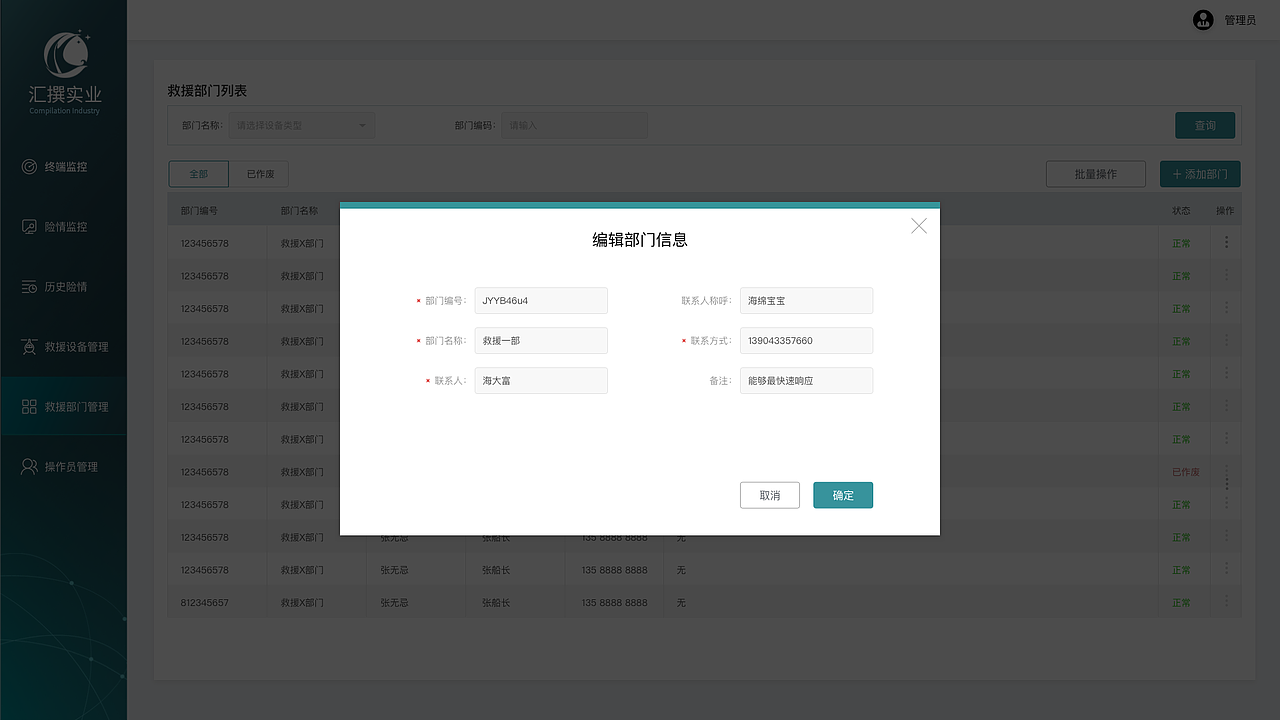The height and width of the screenshot is (720, 1280).
Task: Cancel the dialog via 取消
Action: click(769, 495)
